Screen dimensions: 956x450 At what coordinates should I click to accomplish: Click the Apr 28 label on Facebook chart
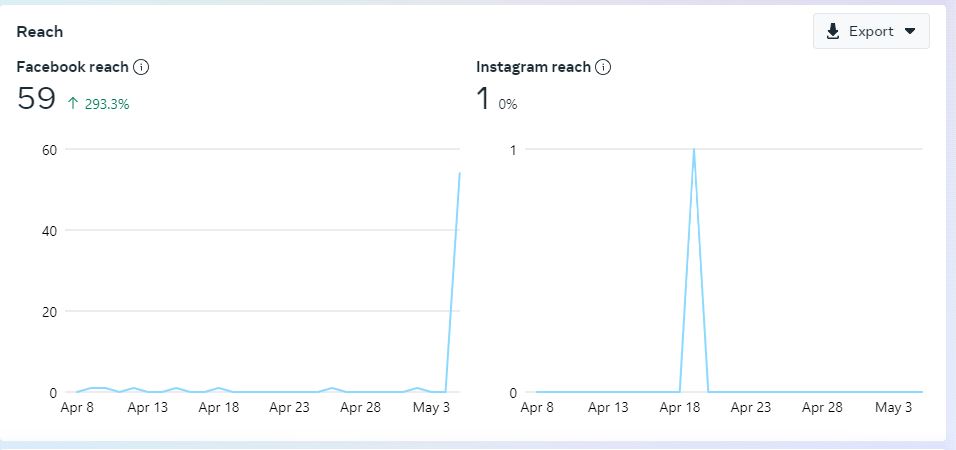pyautogui.click(x=360, y=408)
